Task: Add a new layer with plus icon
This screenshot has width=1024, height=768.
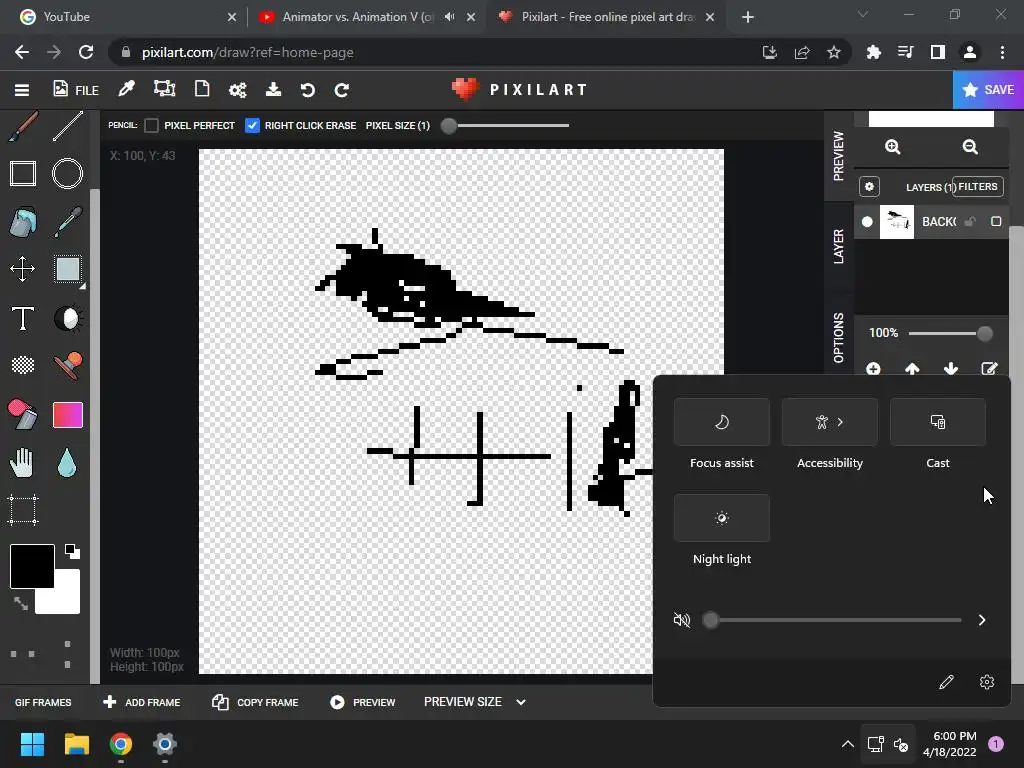Action: (873, 369)
